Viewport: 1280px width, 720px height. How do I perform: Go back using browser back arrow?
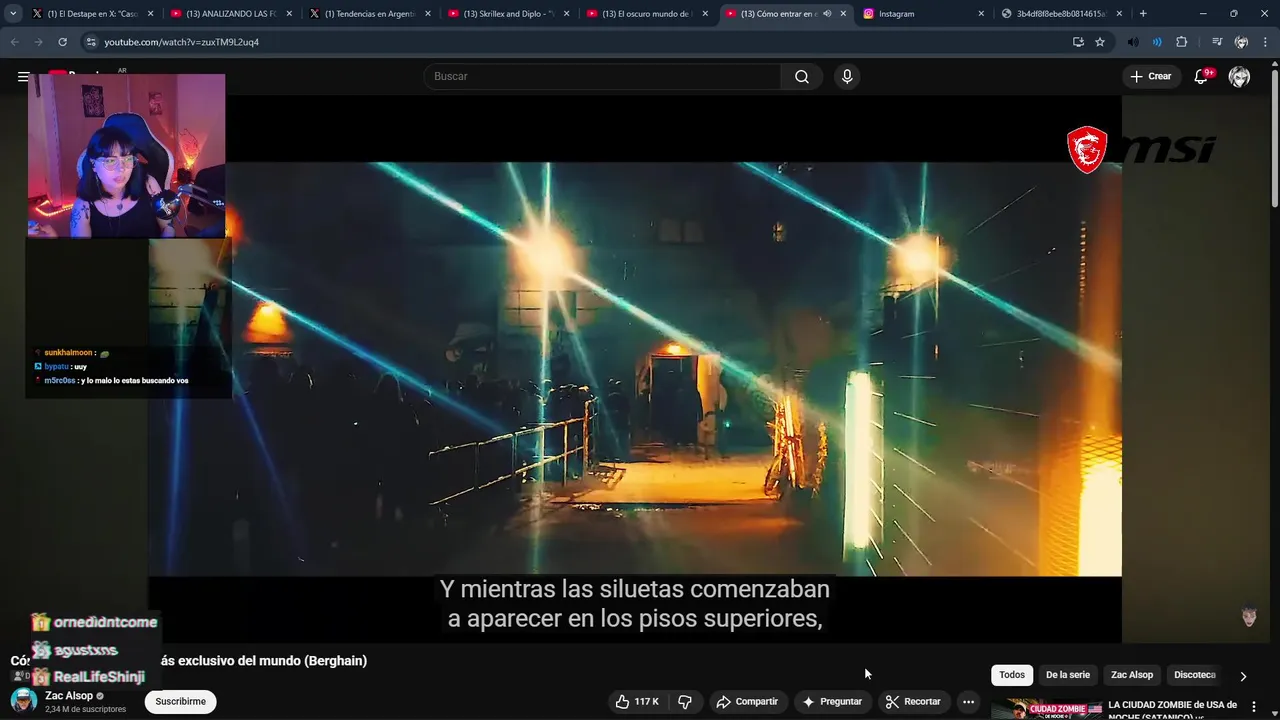coord(15,42)
